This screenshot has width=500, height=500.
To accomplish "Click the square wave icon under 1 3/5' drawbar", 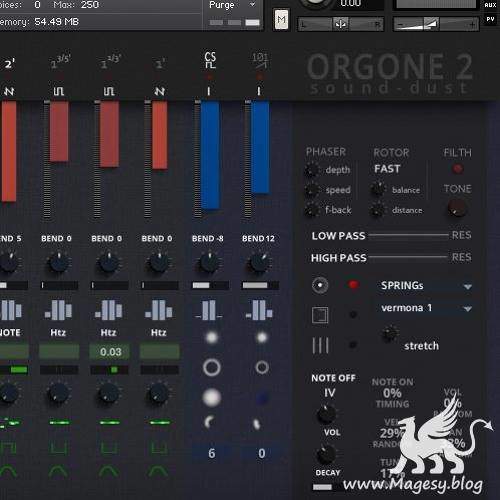I will click(59, 91).
